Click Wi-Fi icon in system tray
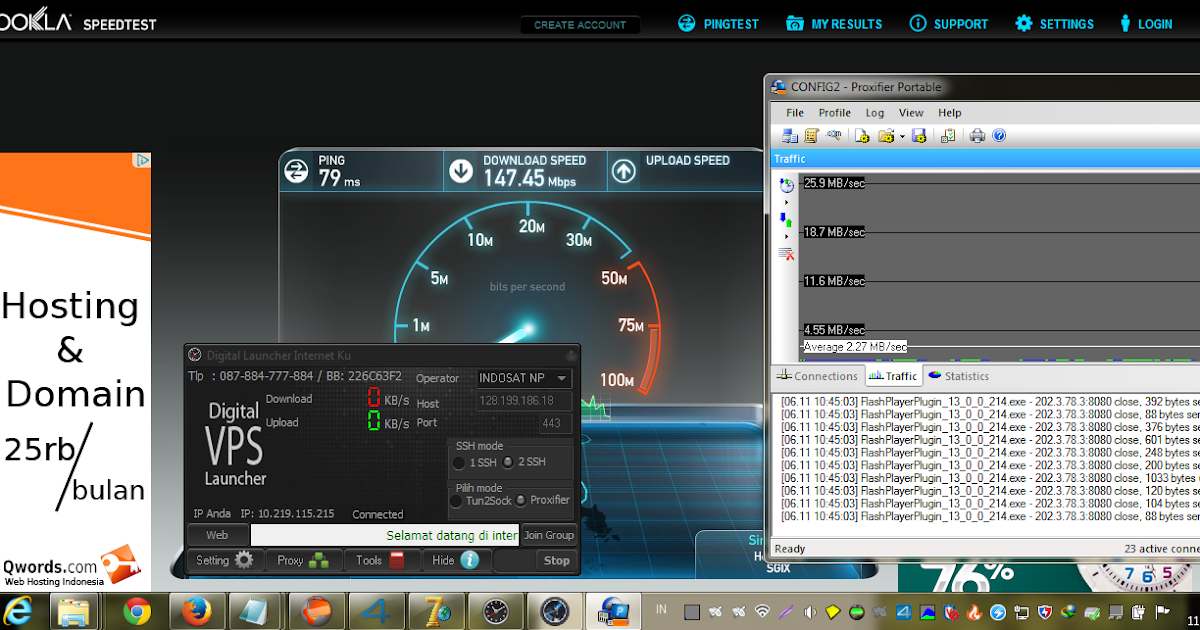1200x630 pixels. (762, 611)
